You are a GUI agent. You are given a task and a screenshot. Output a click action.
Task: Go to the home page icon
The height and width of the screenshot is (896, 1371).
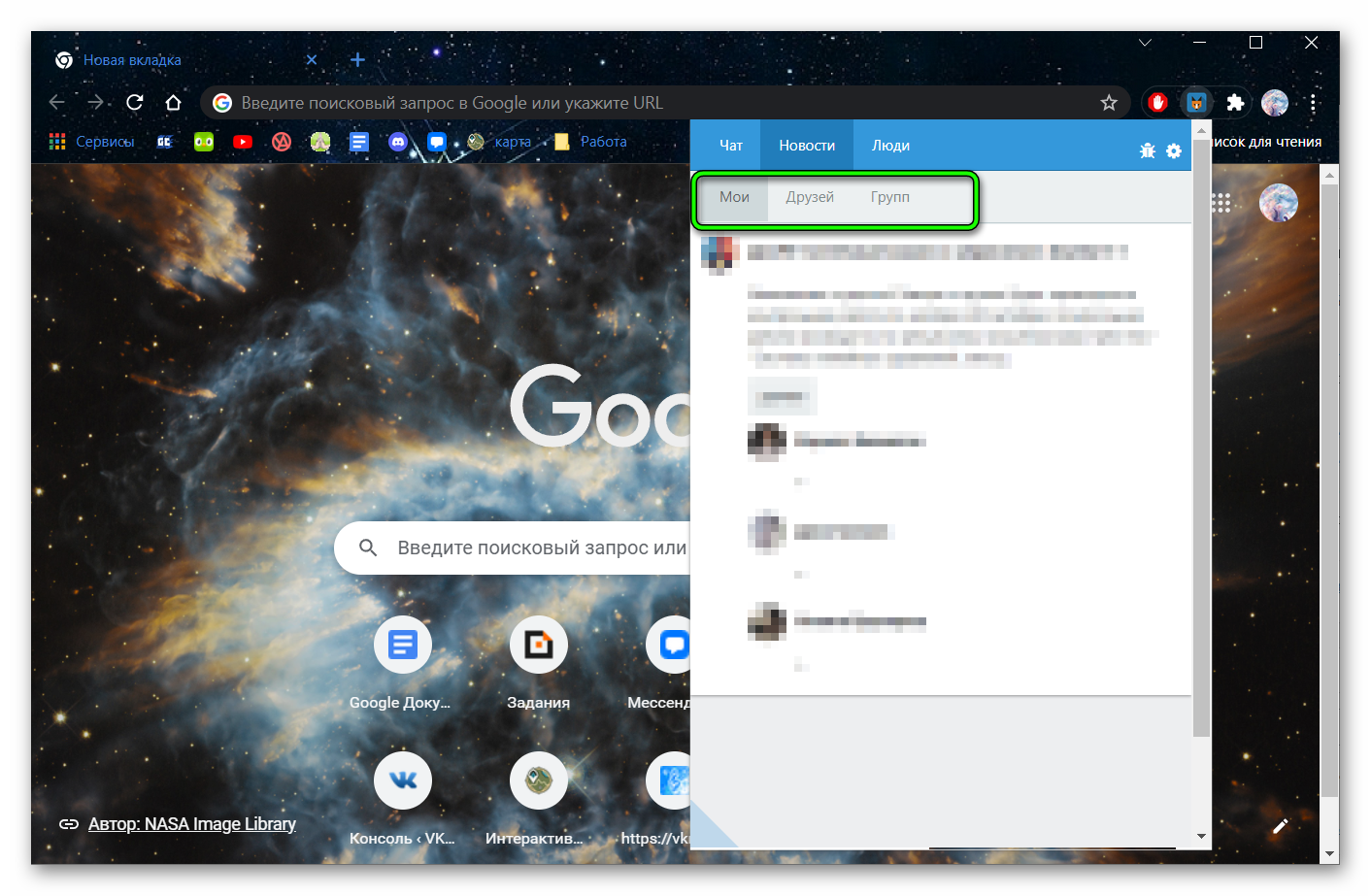pyautogui.click(x=174, y=103)
